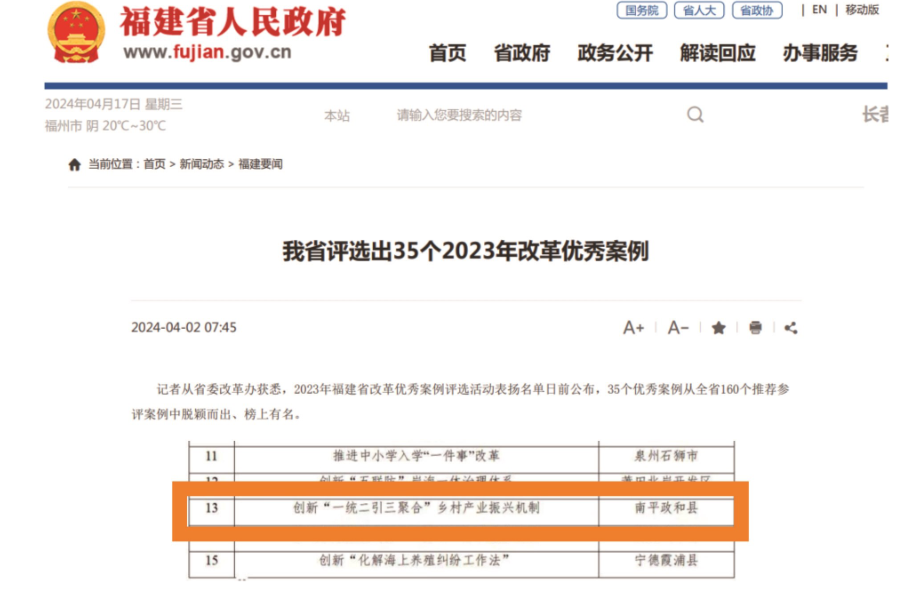Open the 省政府 navigation menu

click(x=521, y=54)
